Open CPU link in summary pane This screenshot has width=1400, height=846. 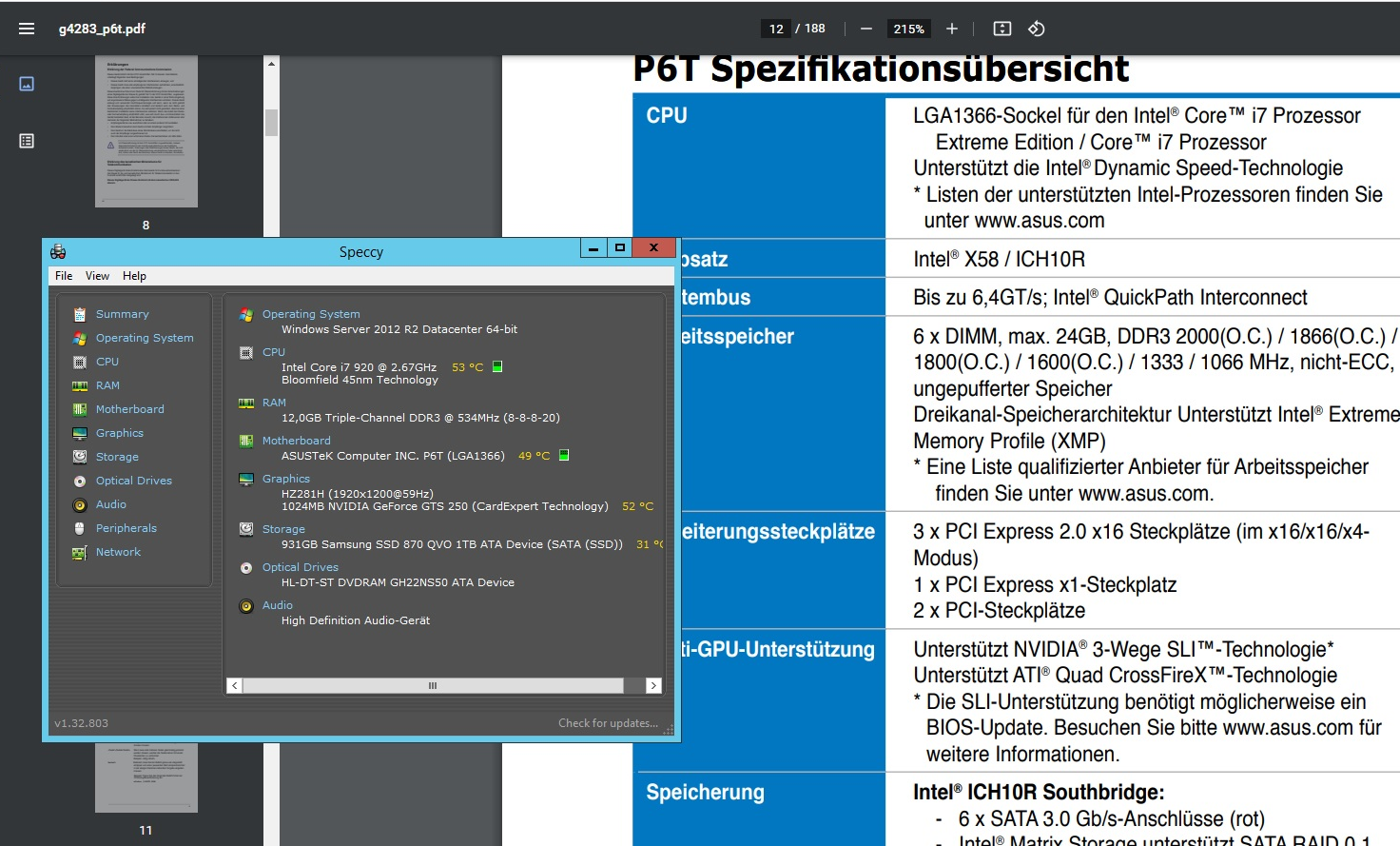click(x=274, y=352)
